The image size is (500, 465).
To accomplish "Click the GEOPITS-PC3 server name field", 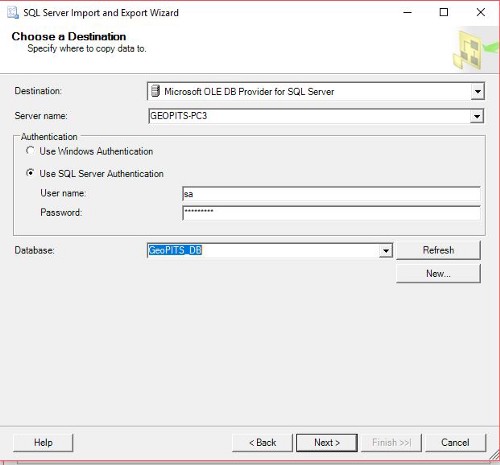I will [x=309, y=116].
